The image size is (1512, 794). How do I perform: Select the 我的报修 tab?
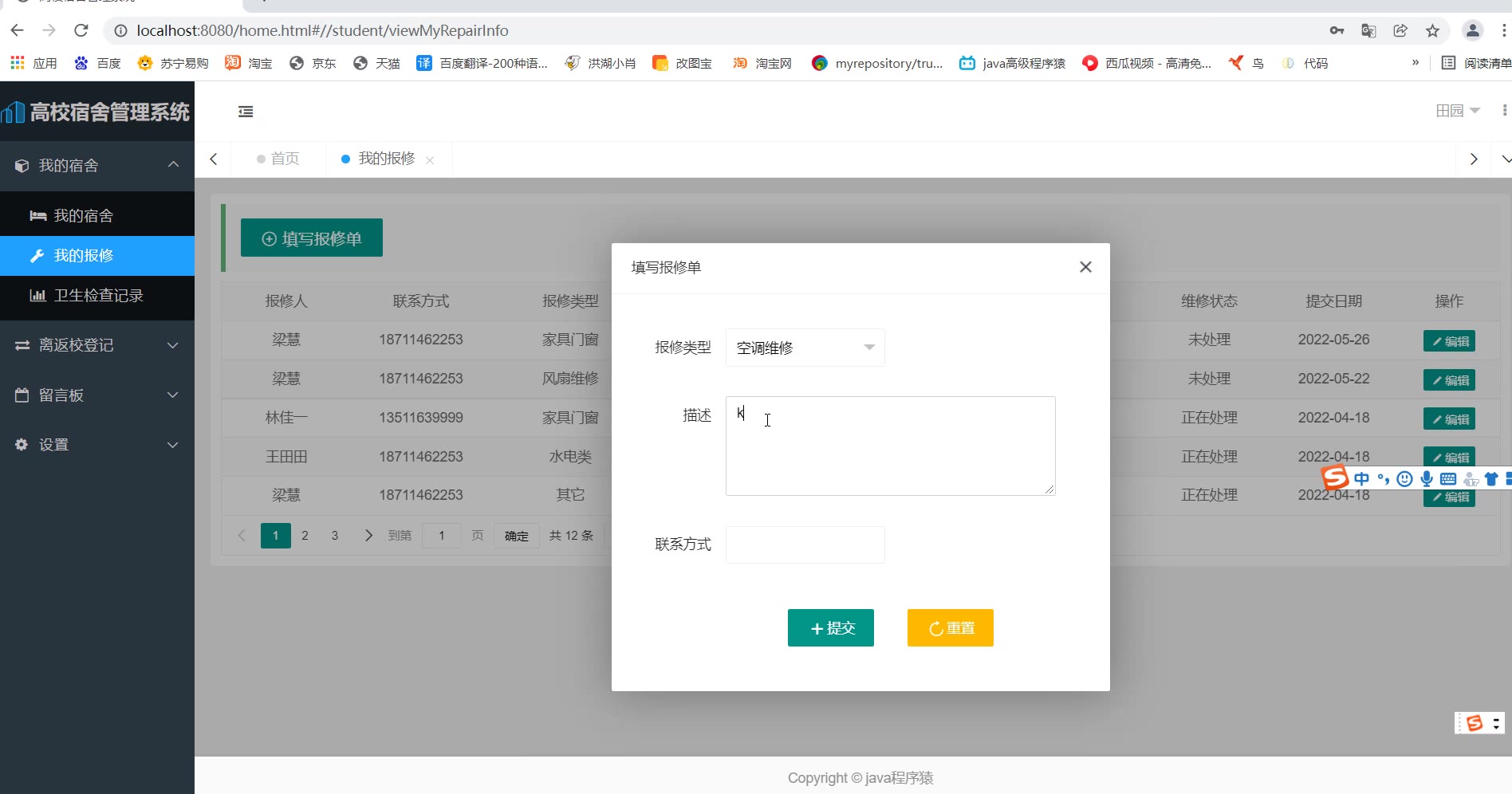coord(386,159)
